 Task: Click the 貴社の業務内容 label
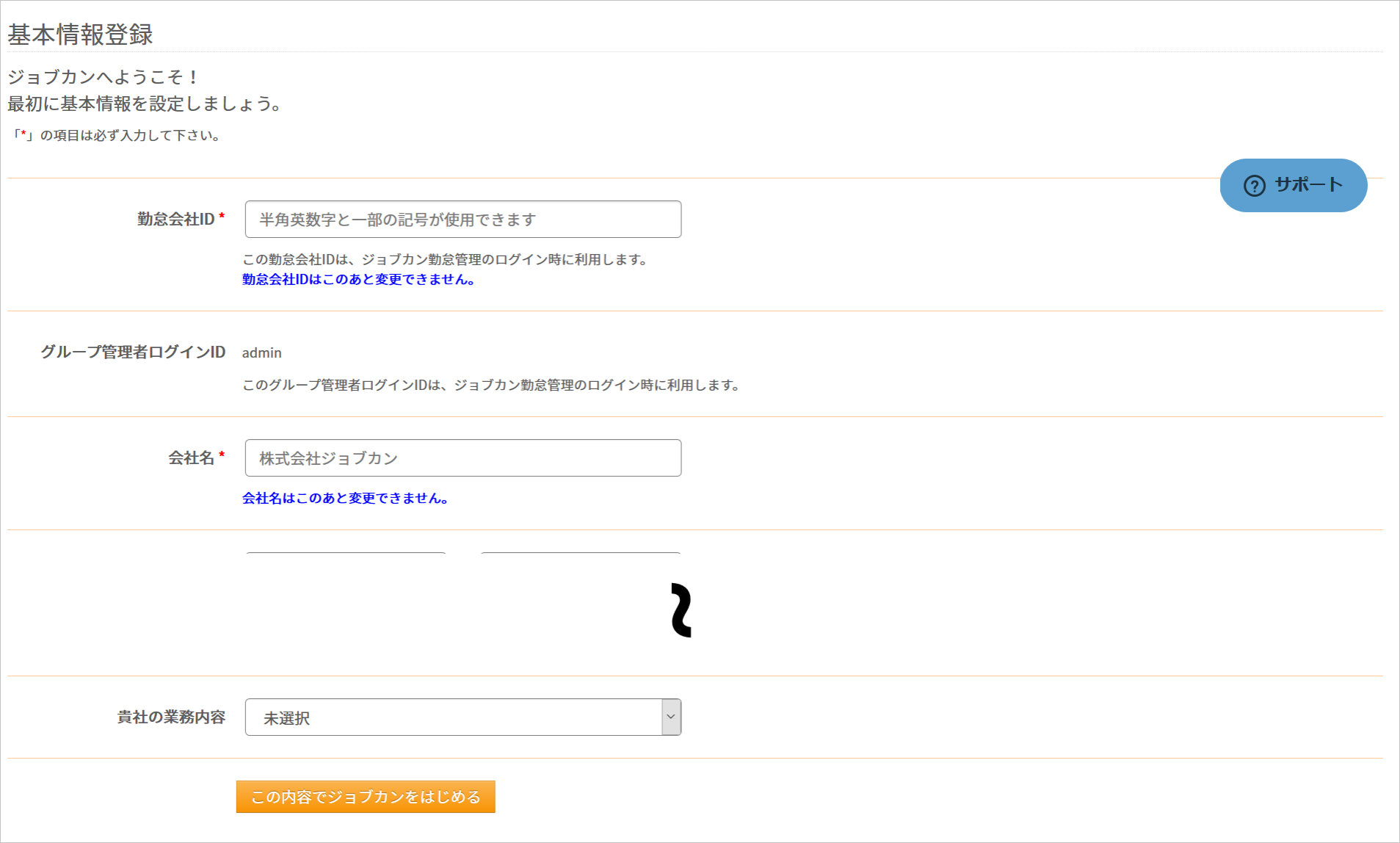tap(171, 717)
